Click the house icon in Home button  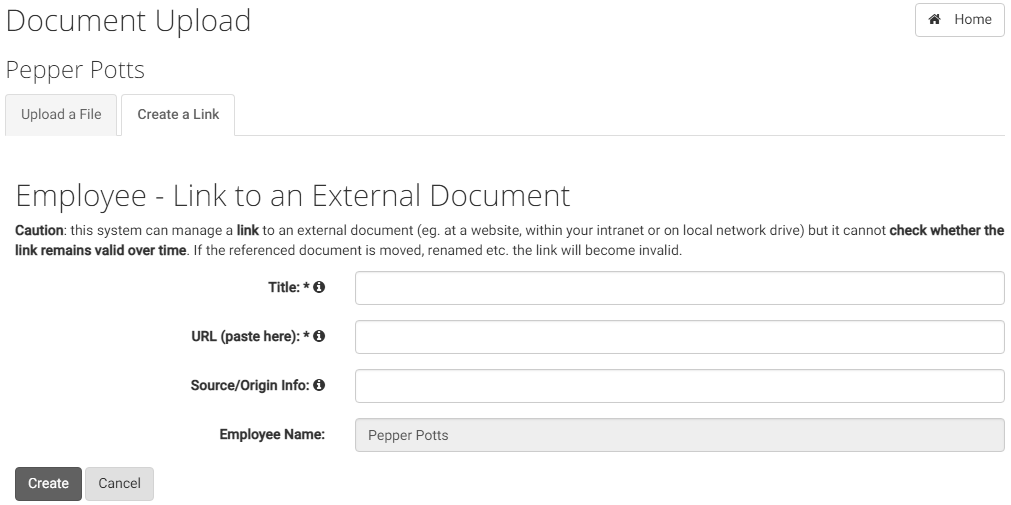(934, 19)
